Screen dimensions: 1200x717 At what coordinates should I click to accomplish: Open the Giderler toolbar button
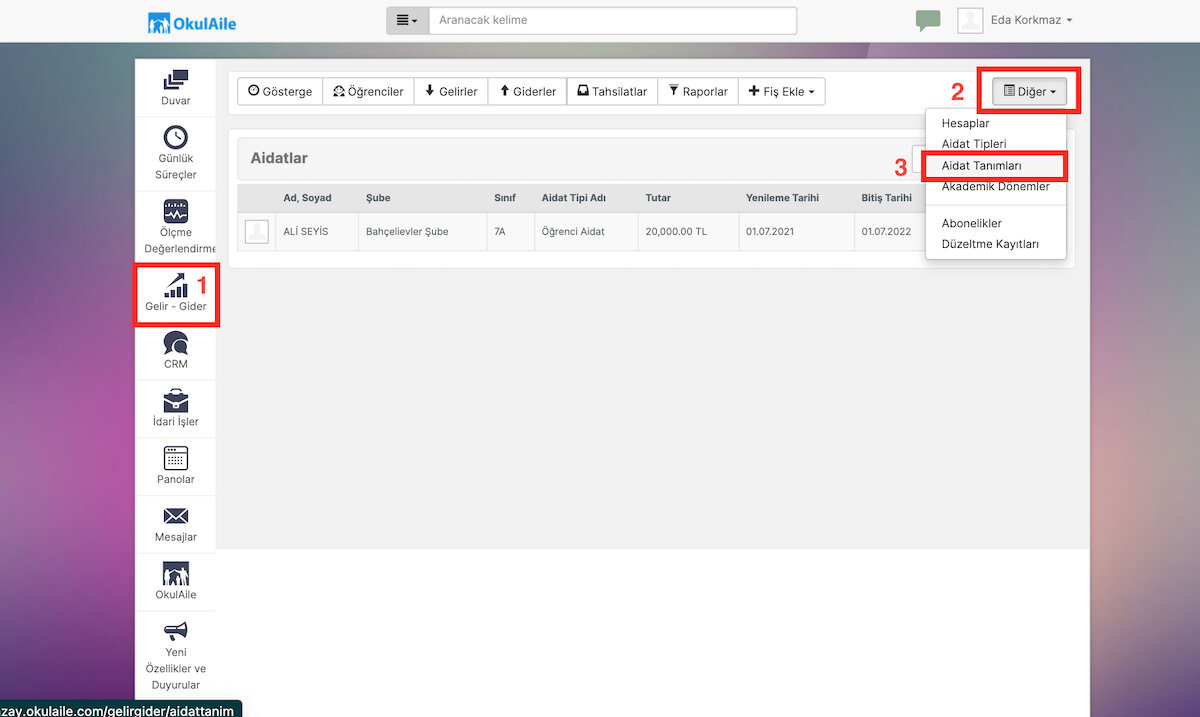pos(528,91)
